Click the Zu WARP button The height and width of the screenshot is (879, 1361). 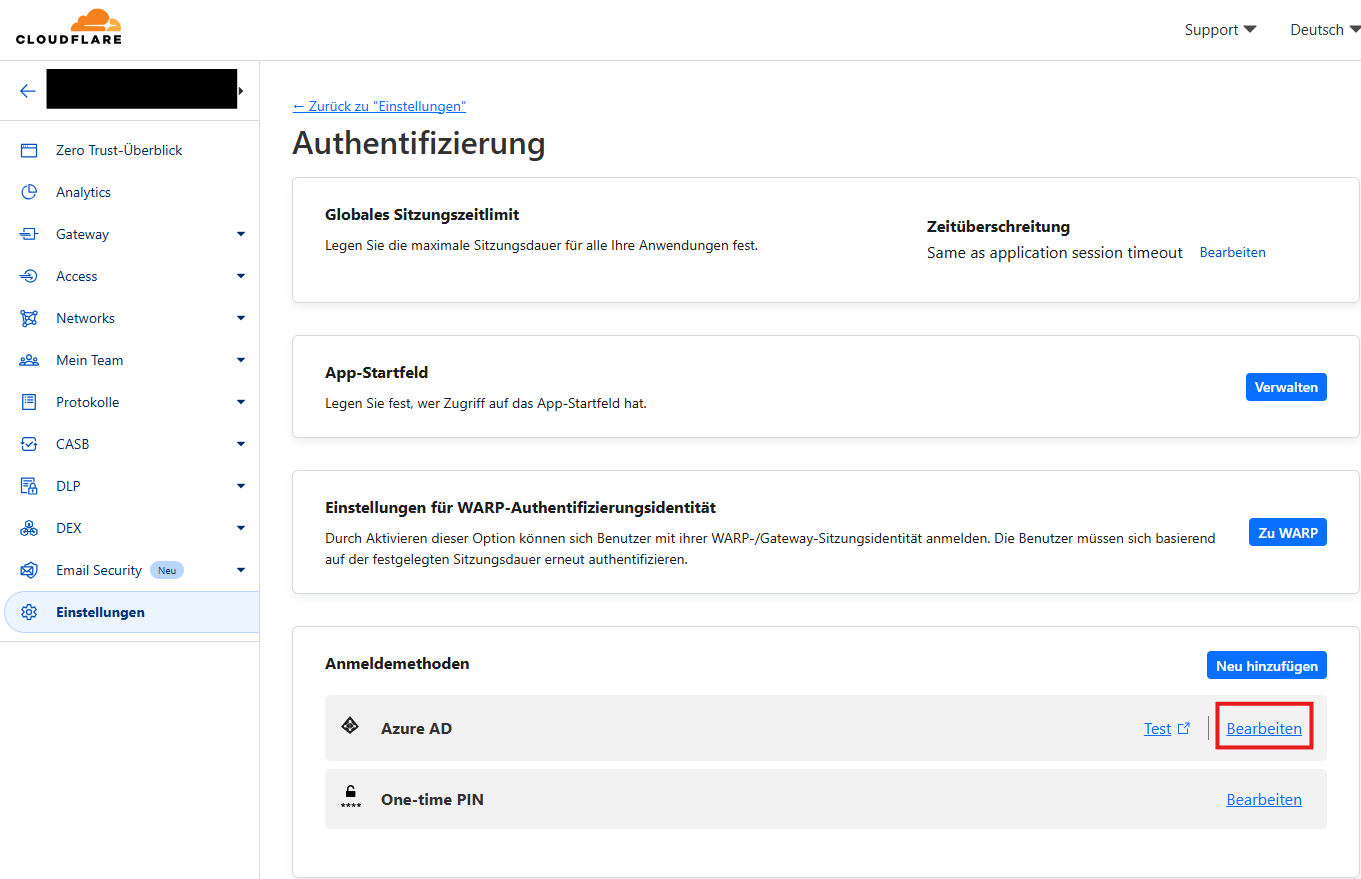1287,532
